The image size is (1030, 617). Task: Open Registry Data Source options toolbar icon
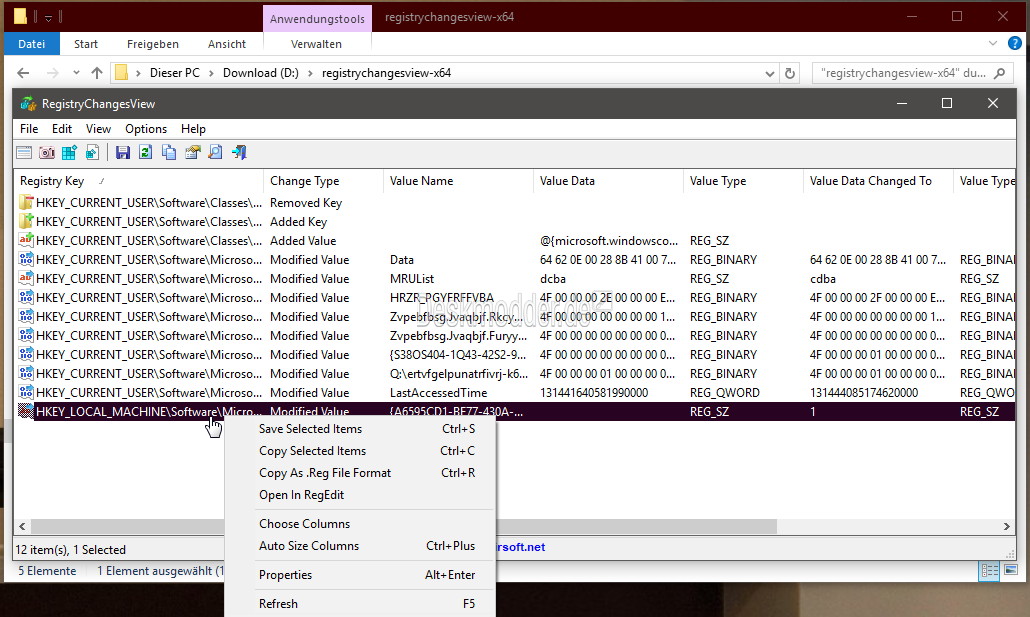24,153
